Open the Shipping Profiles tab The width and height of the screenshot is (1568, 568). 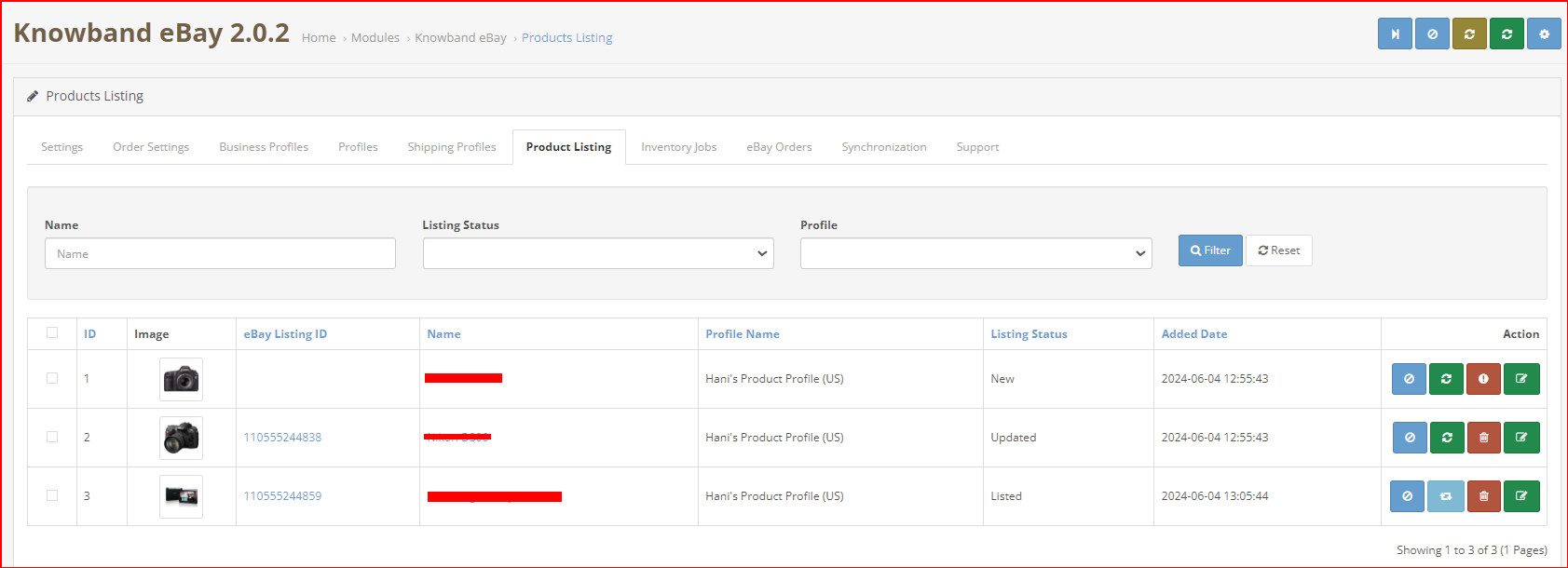[x=452, y=147]
